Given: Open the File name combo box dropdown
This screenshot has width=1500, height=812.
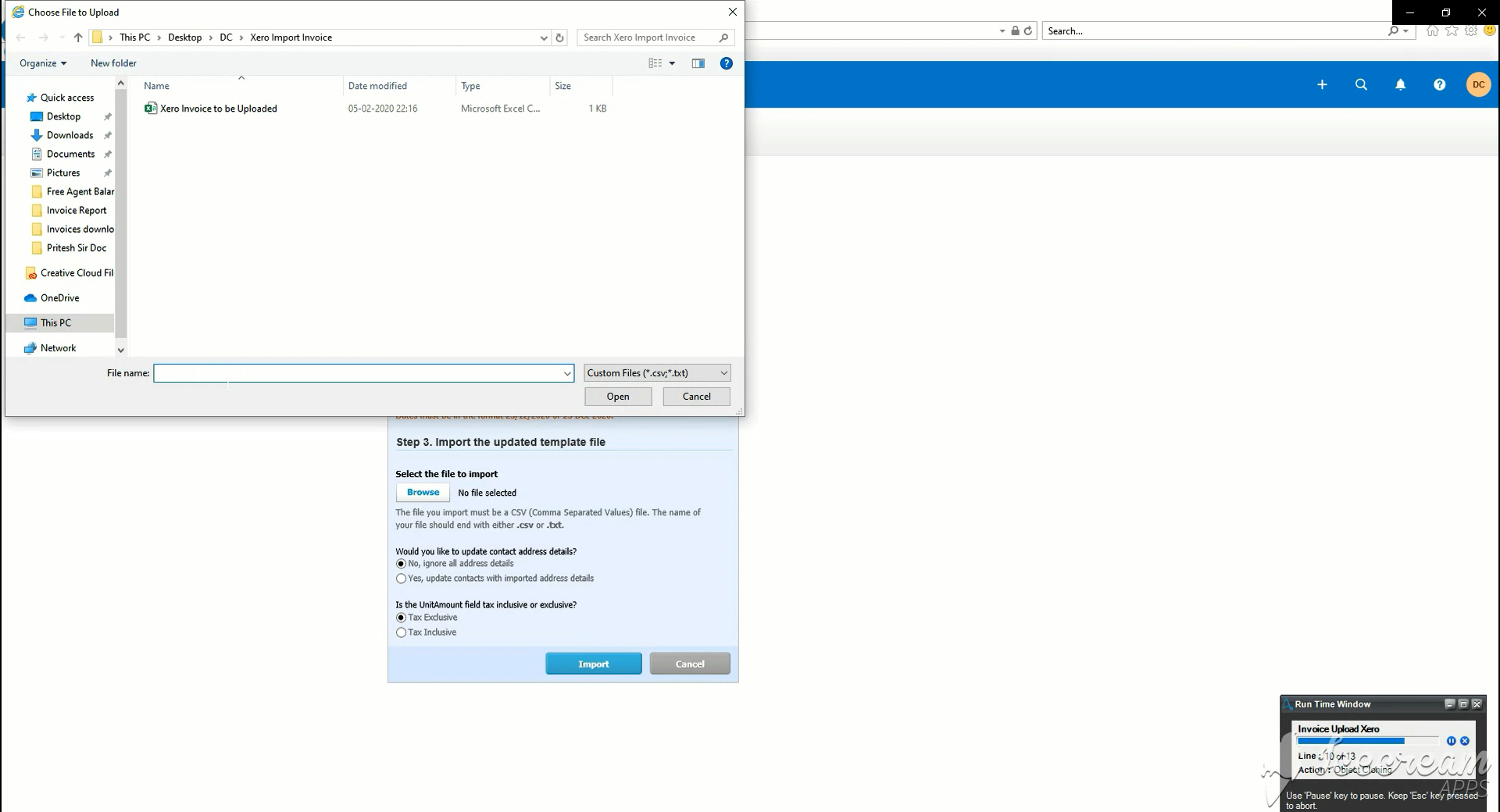Looking at the screenshot, I should pos(567,373).
